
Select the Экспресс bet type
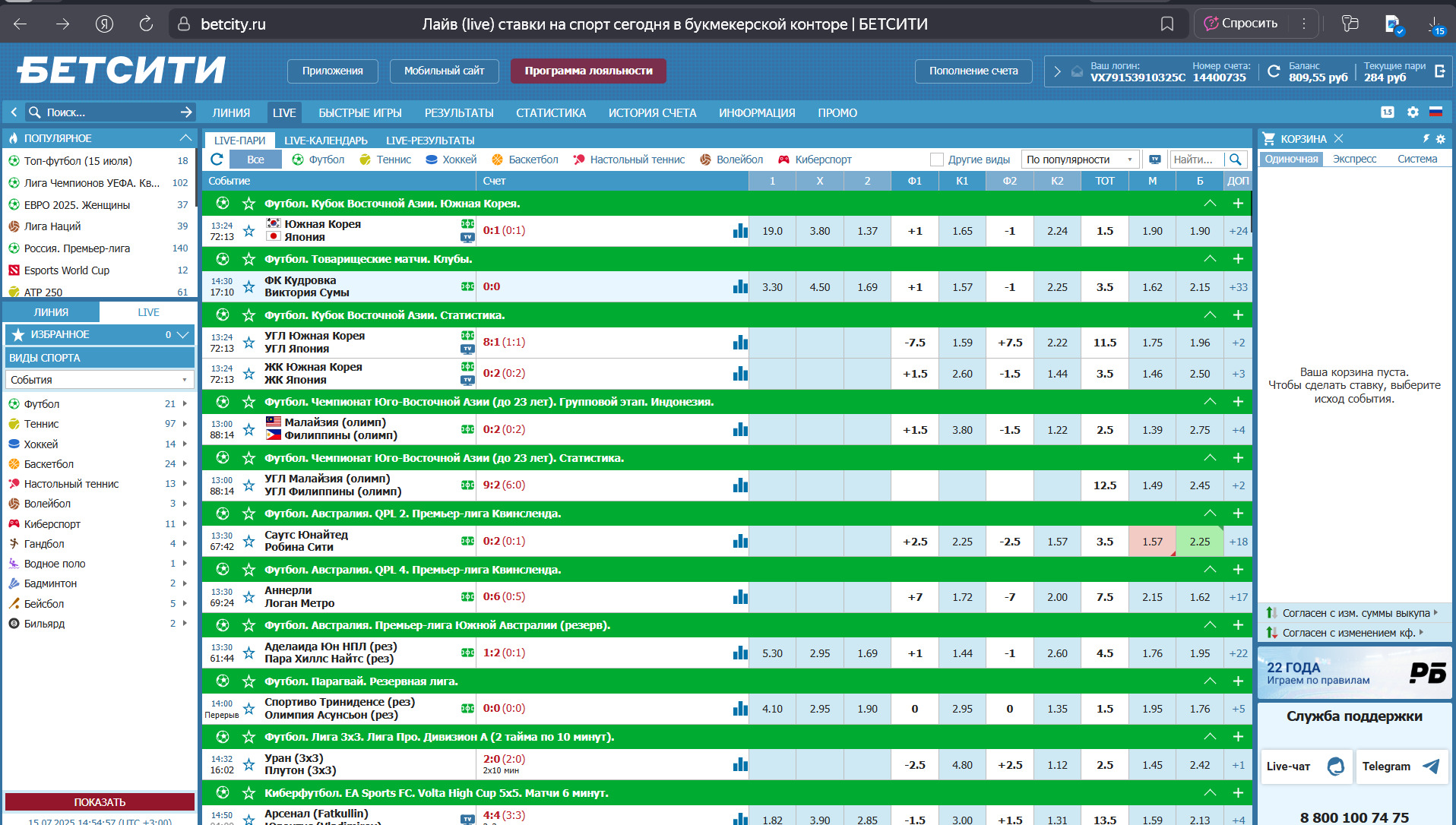[1354, 159]
